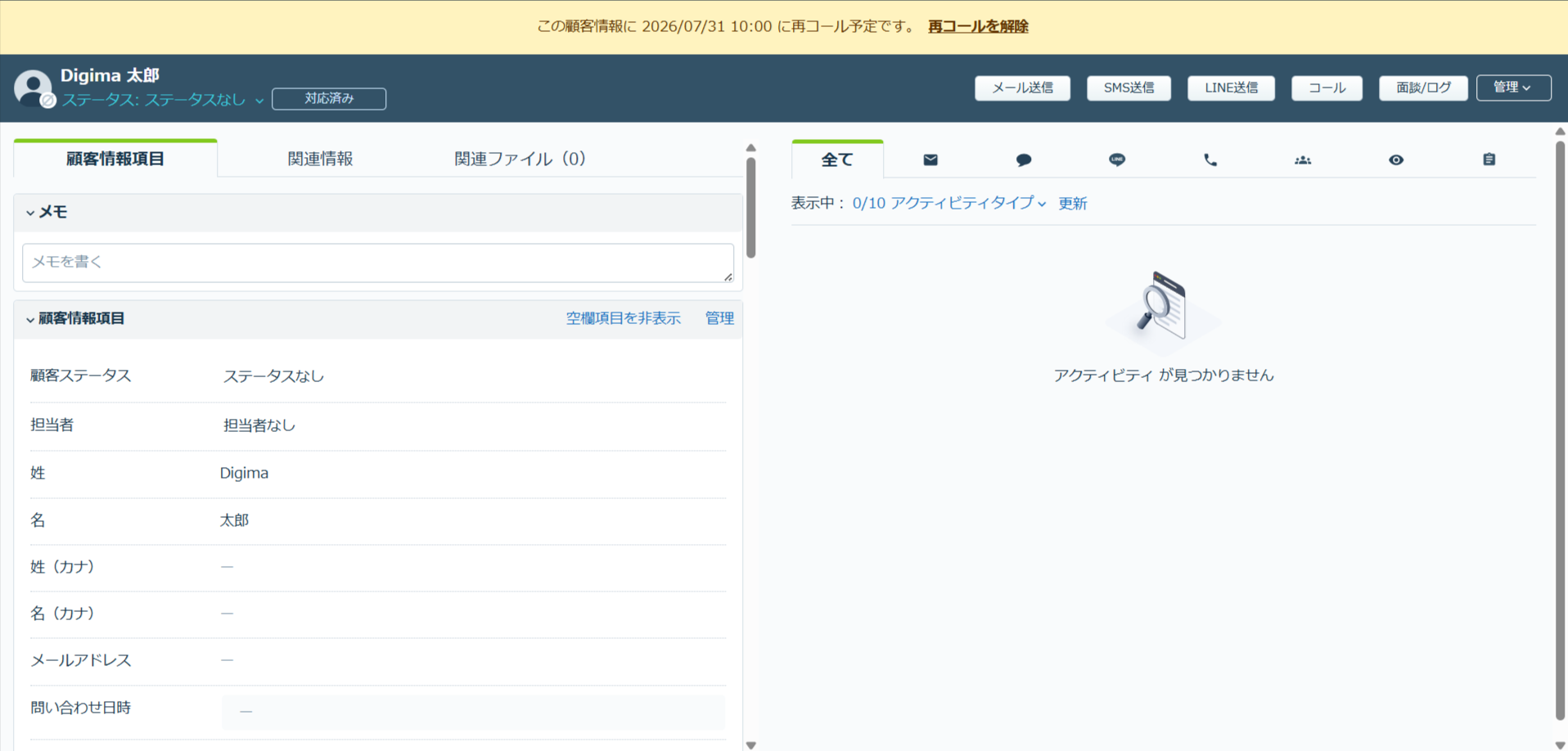Open the meeting group activity tab icon
This screenshot has height=751, width=1568.
coord(1303,160)
